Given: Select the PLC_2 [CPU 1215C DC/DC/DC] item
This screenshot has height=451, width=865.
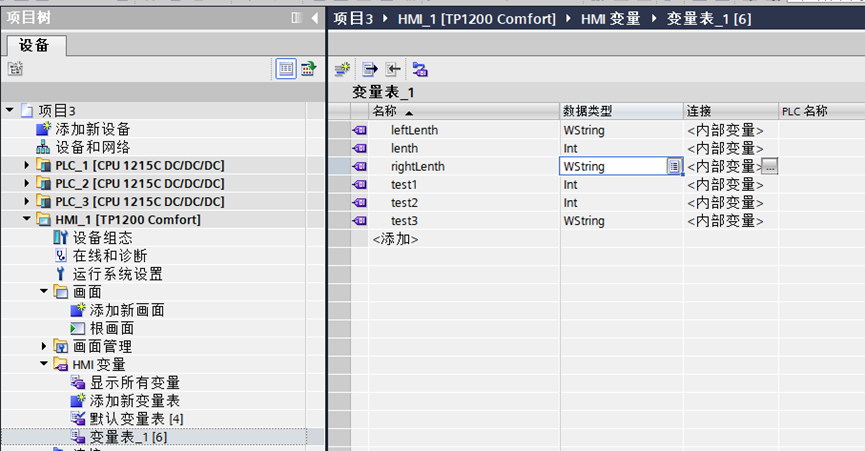Looking at the screenshot, I should [x=140, y=183].
